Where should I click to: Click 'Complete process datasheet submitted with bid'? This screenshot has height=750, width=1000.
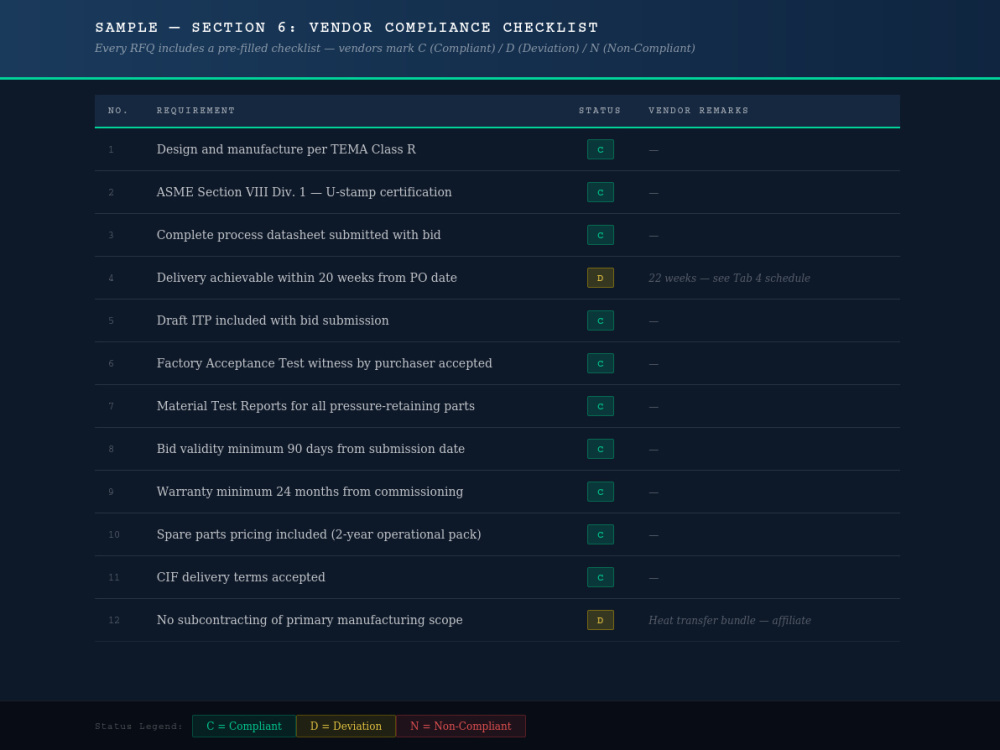click(x=298, y=235)
